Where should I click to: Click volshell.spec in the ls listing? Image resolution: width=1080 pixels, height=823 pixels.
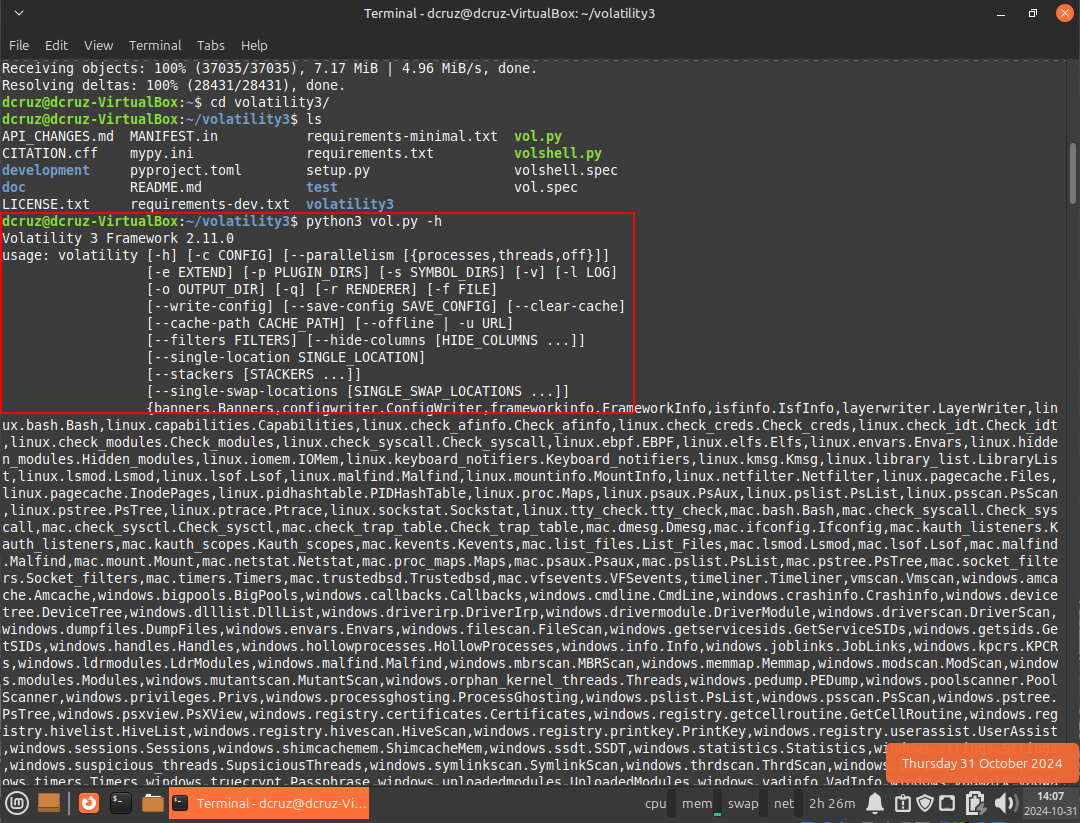click(565, 170)
